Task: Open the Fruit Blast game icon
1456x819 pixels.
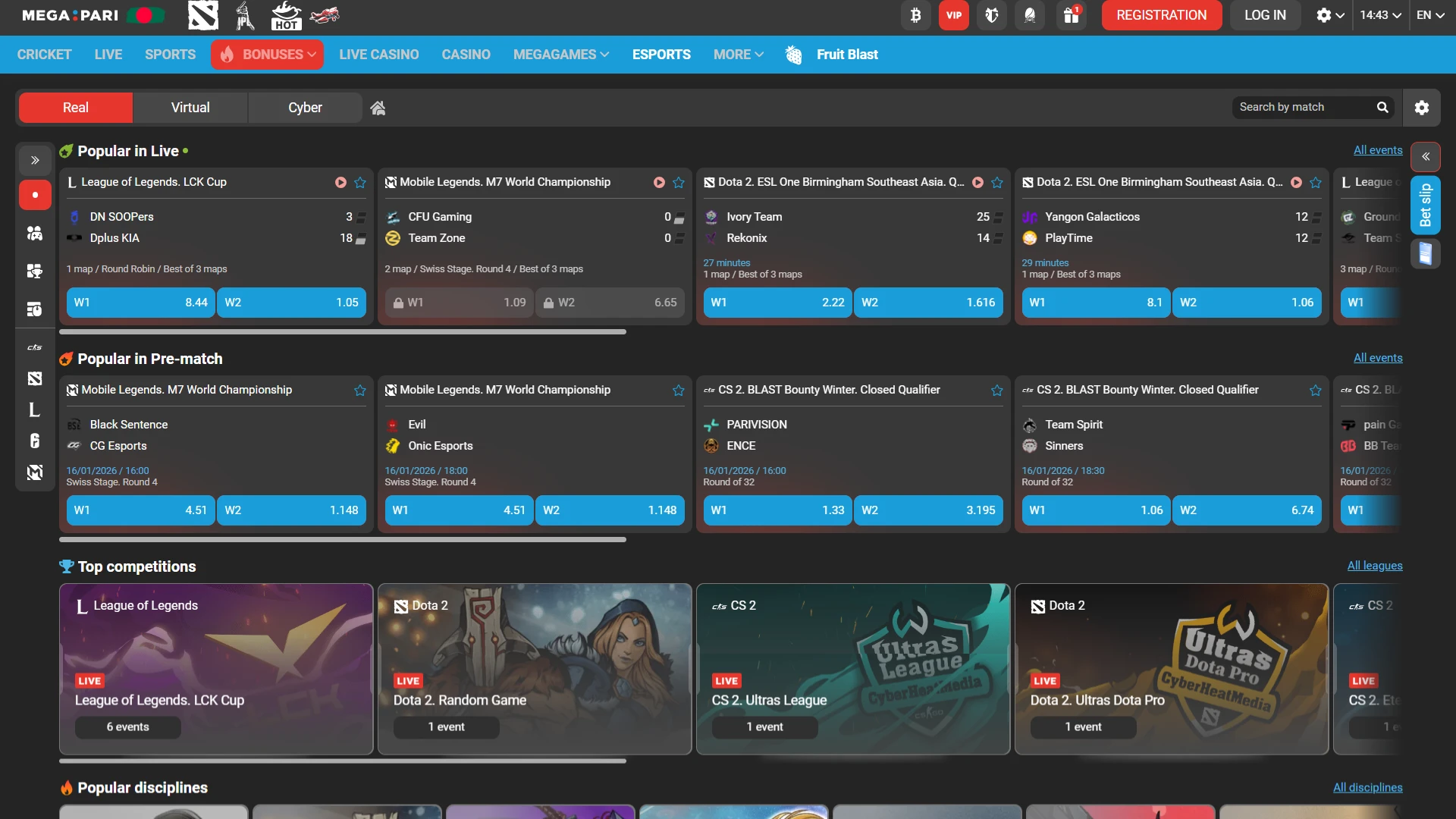Action: pyautogui.click(x=793, y=54)
